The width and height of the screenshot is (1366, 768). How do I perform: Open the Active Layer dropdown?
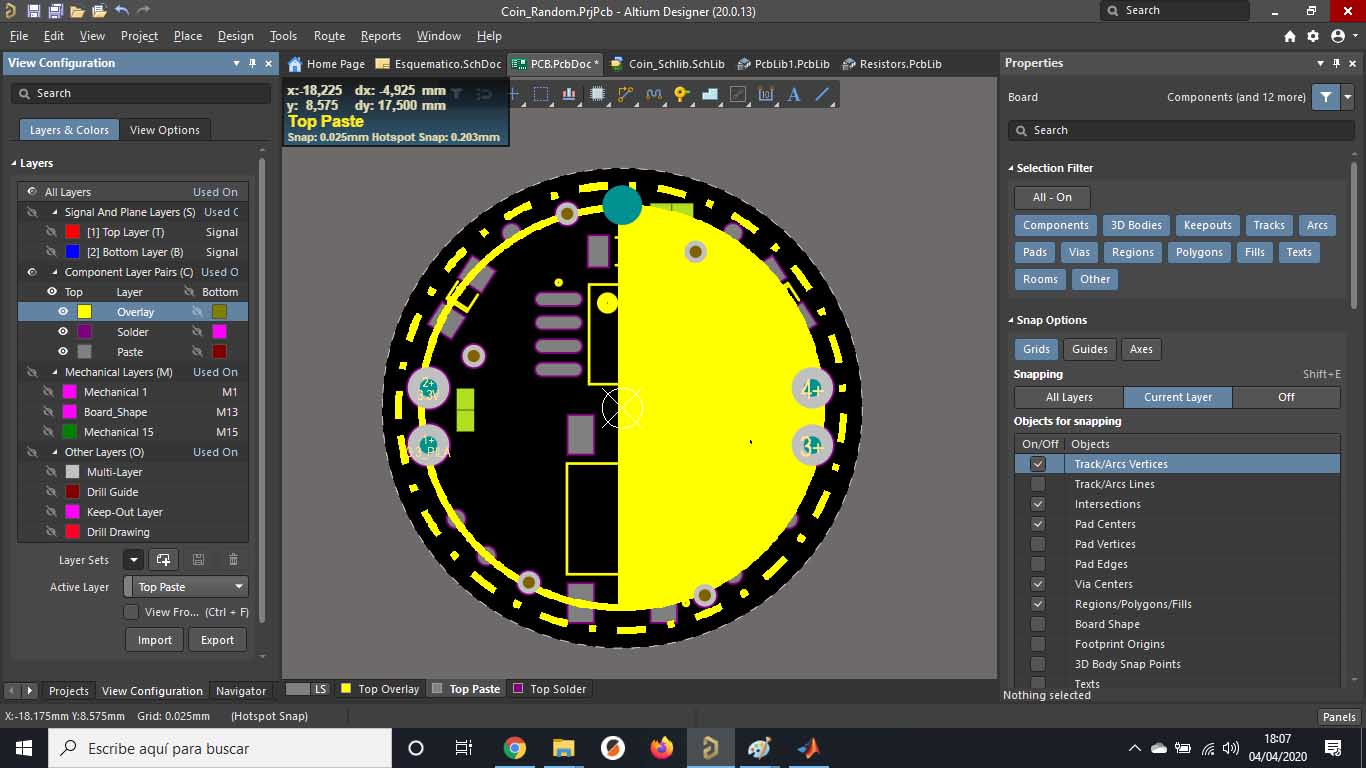pyautogui.click(x=186, y=587)
